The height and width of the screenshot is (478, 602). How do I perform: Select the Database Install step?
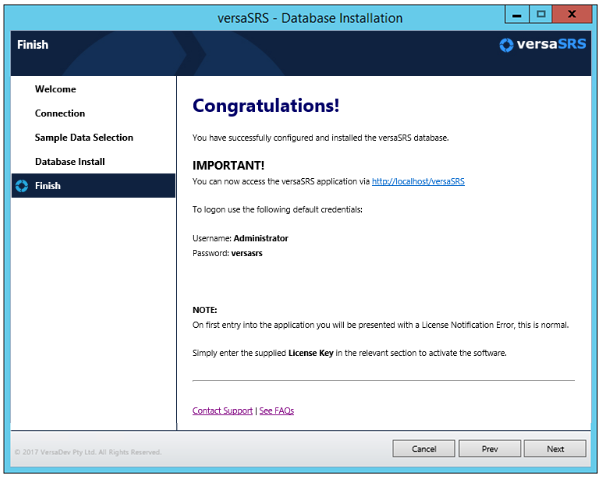coord(70,162)
